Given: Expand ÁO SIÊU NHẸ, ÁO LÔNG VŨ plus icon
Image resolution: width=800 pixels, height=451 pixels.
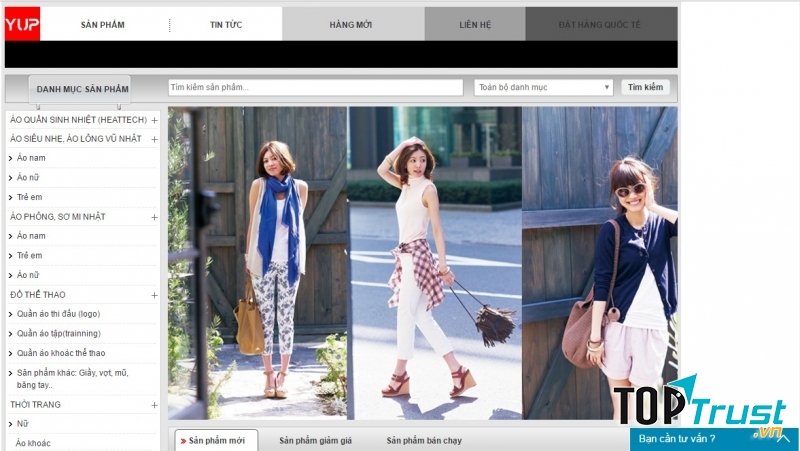Looking at the screenshot, I should pos(154,139).
